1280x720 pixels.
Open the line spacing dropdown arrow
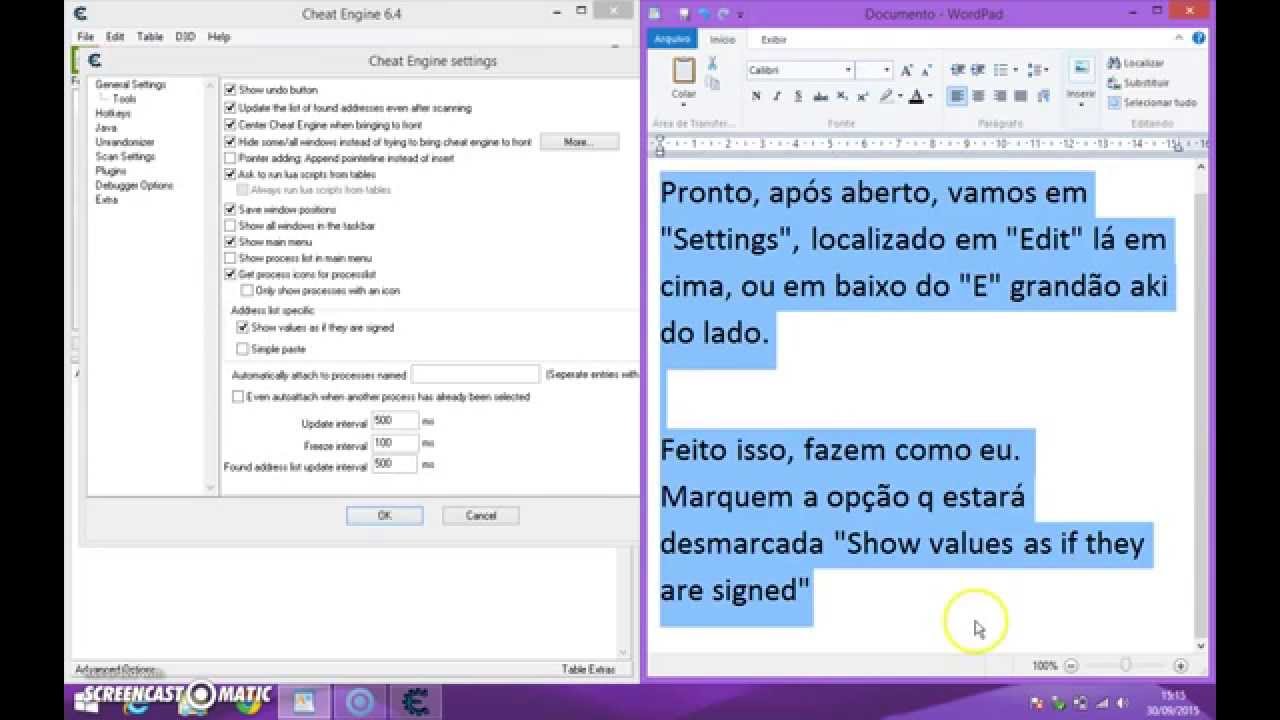1046,70
